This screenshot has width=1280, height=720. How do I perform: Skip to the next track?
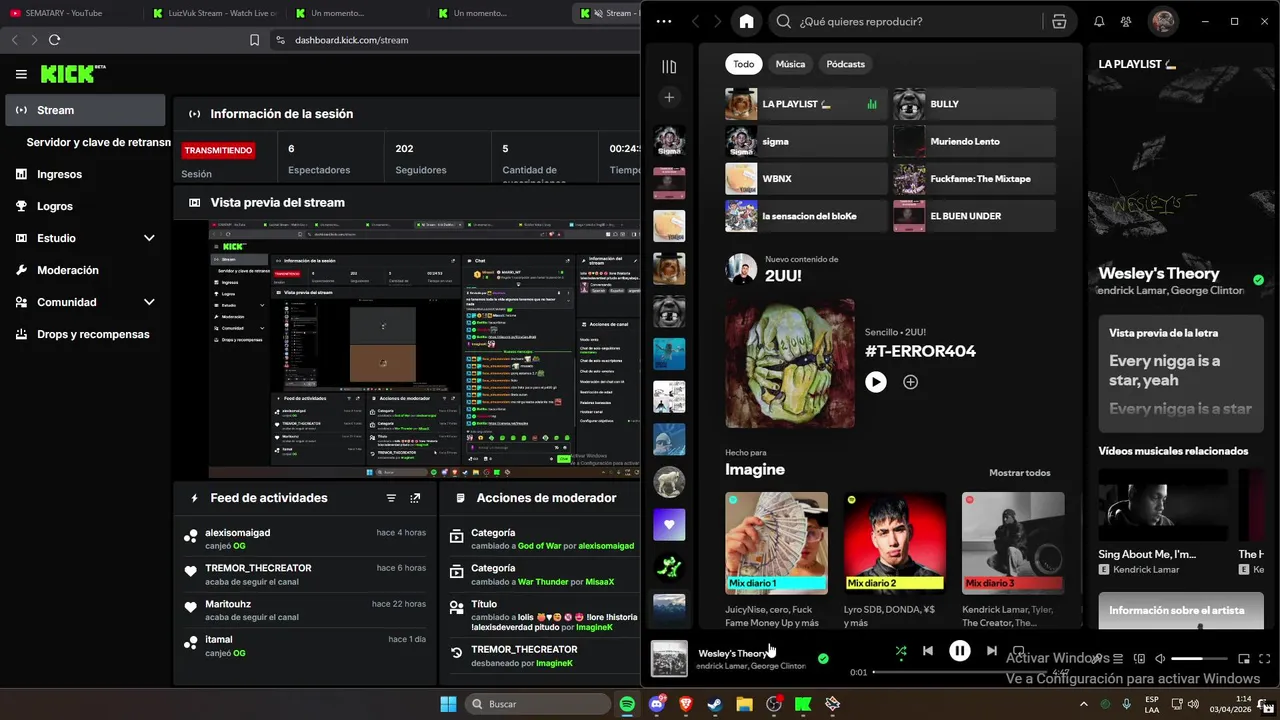(x=991, y=651)
